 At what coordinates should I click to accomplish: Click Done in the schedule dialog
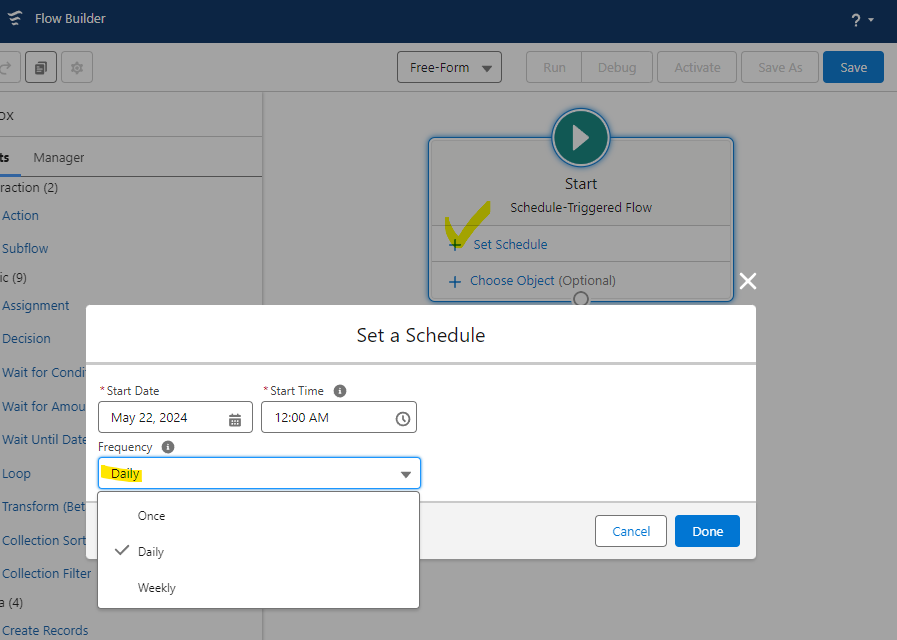coord(707,531)
